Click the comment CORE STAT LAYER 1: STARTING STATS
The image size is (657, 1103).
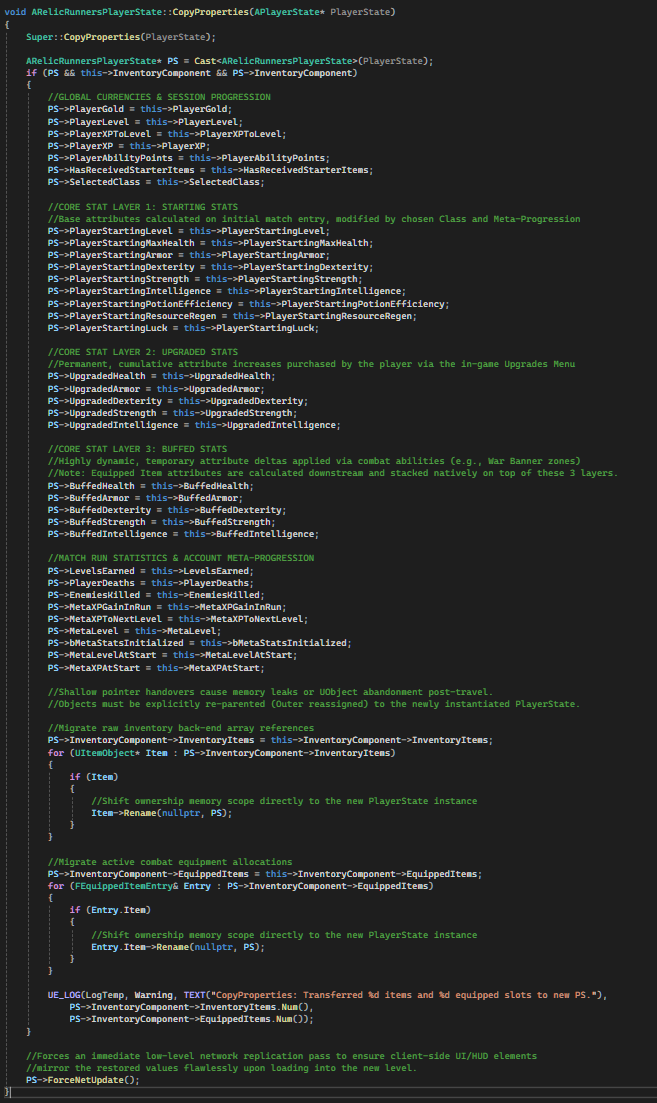click(x=143, y=207)
